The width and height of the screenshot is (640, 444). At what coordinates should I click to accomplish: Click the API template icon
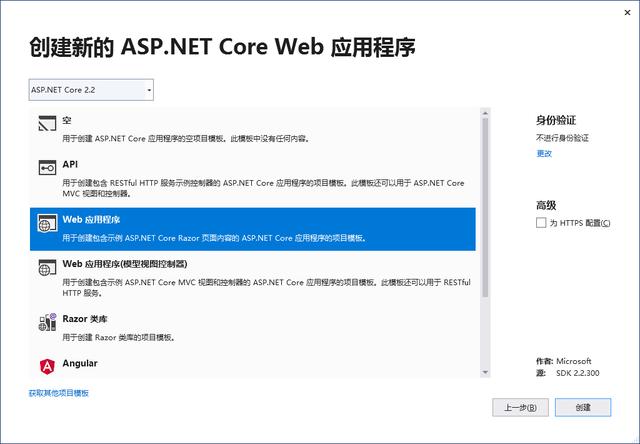[x=47, y=167]
